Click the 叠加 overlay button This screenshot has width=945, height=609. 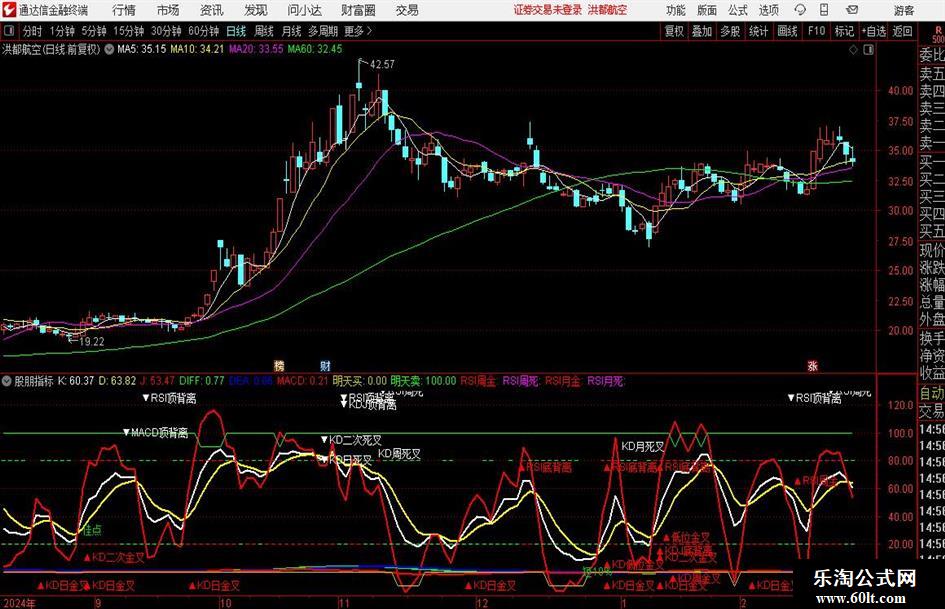[x=702, y=31]
